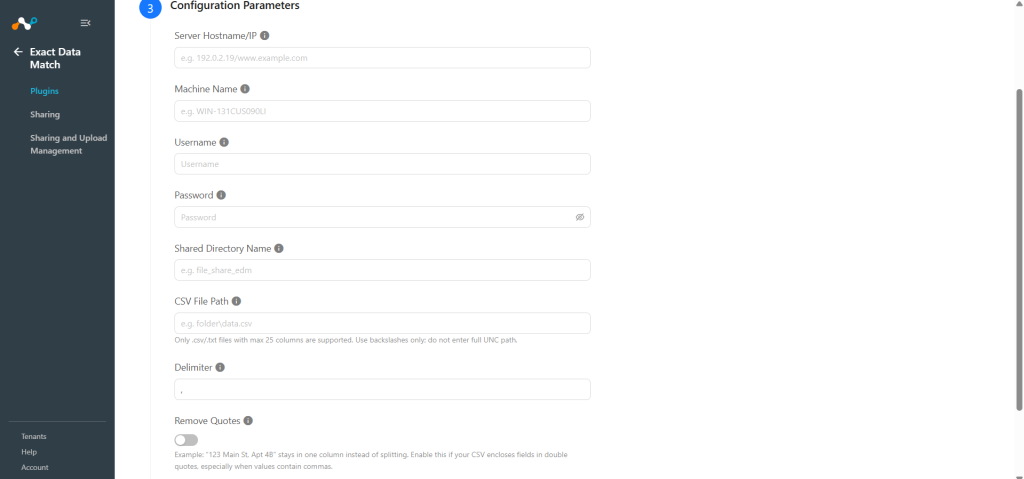Go back using Exact Data Match arrow
Screen dimensions: 1024x479
pos(18,52)
